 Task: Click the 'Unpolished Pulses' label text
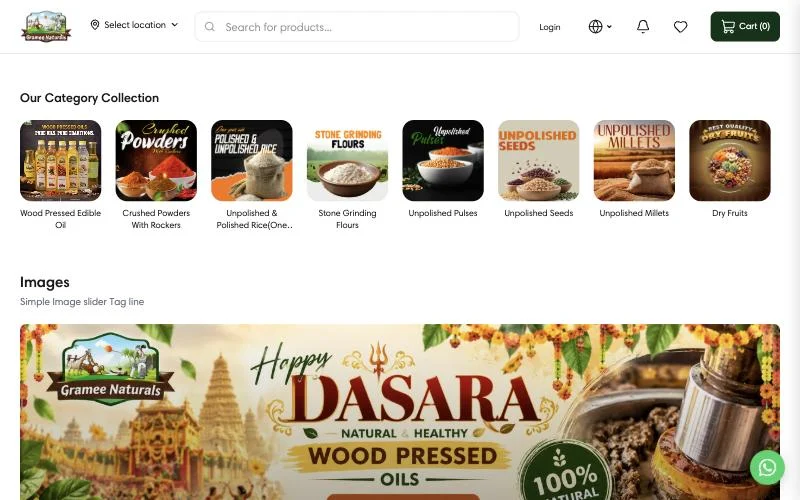[x=443, y=213]
